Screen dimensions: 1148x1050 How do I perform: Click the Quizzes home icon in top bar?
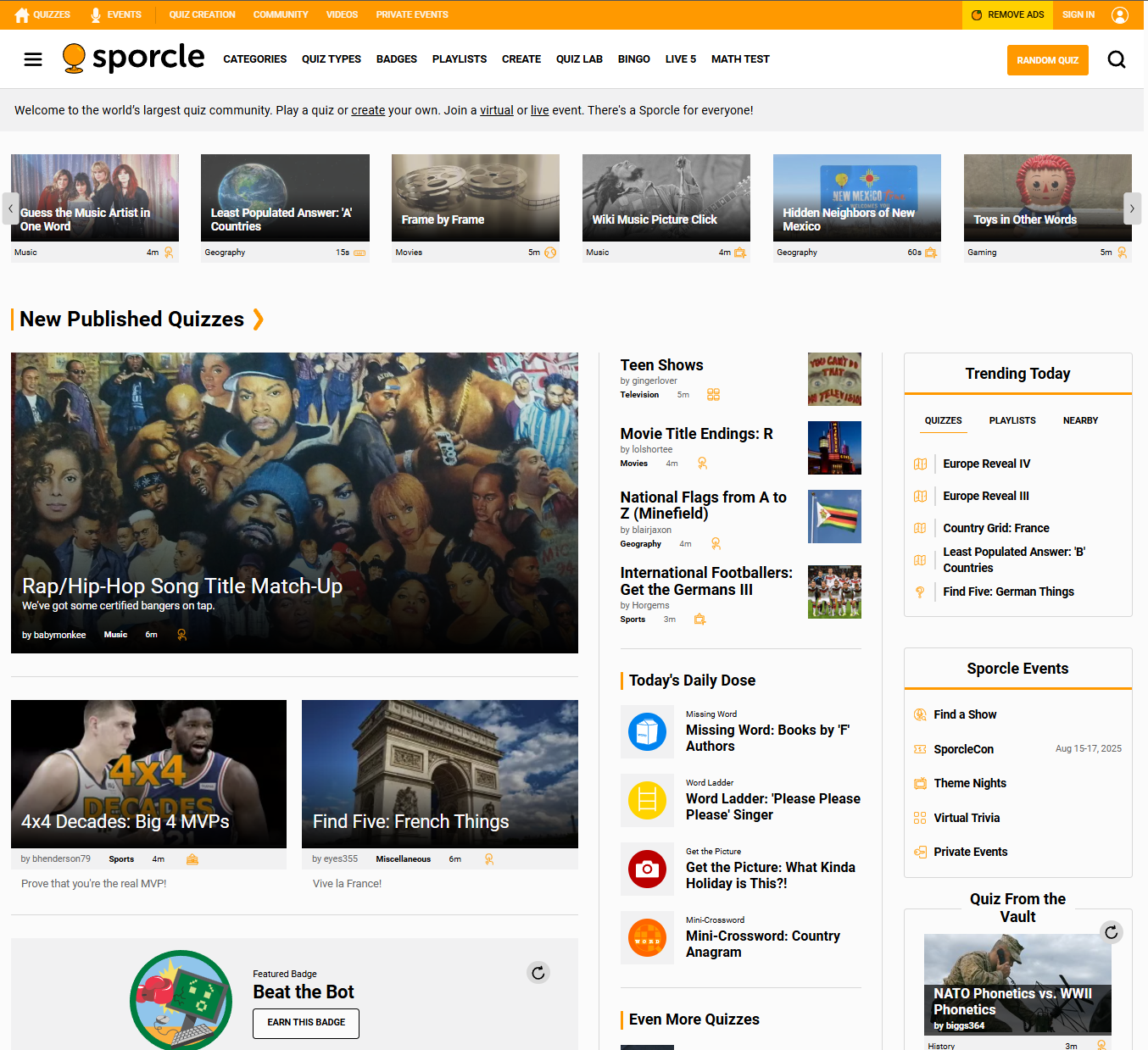pyautogui.click(x=22, y=14)
